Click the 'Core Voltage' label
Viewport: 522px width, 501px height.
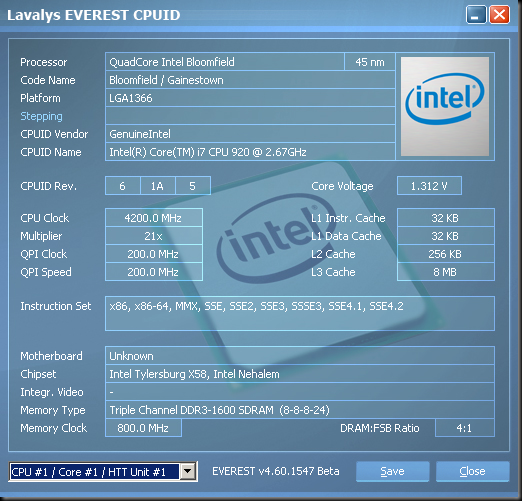[x=342, y=186]
